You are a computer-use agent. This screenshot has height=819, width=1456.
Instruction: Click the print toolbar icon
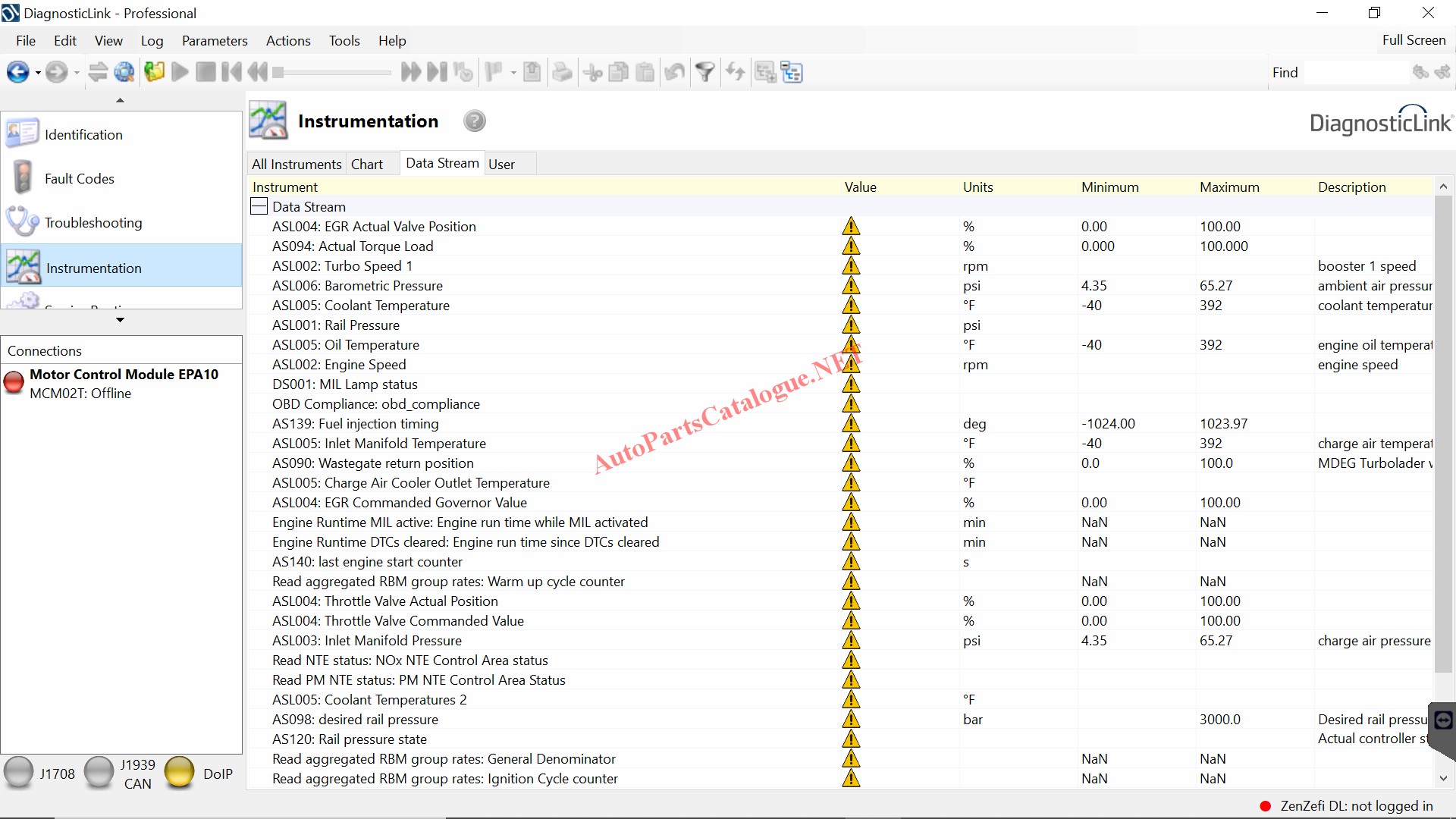click(562, 73)
